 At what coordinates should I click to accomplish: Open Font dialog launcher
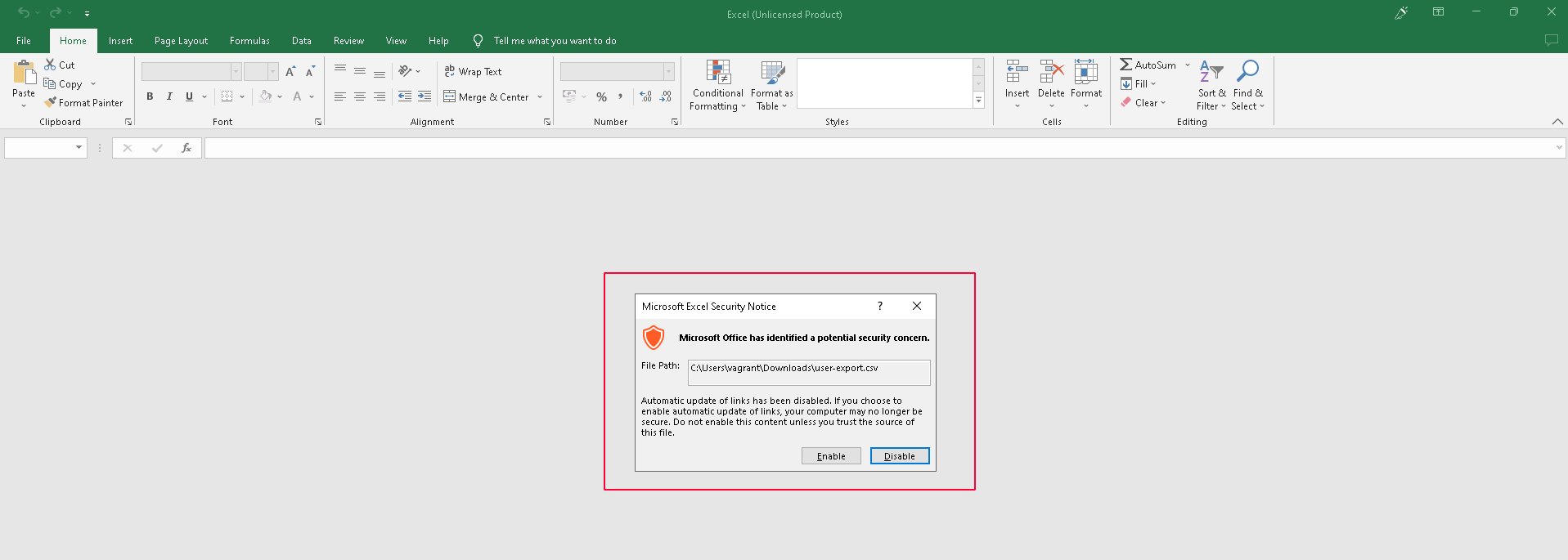click(x=318, y=122)
